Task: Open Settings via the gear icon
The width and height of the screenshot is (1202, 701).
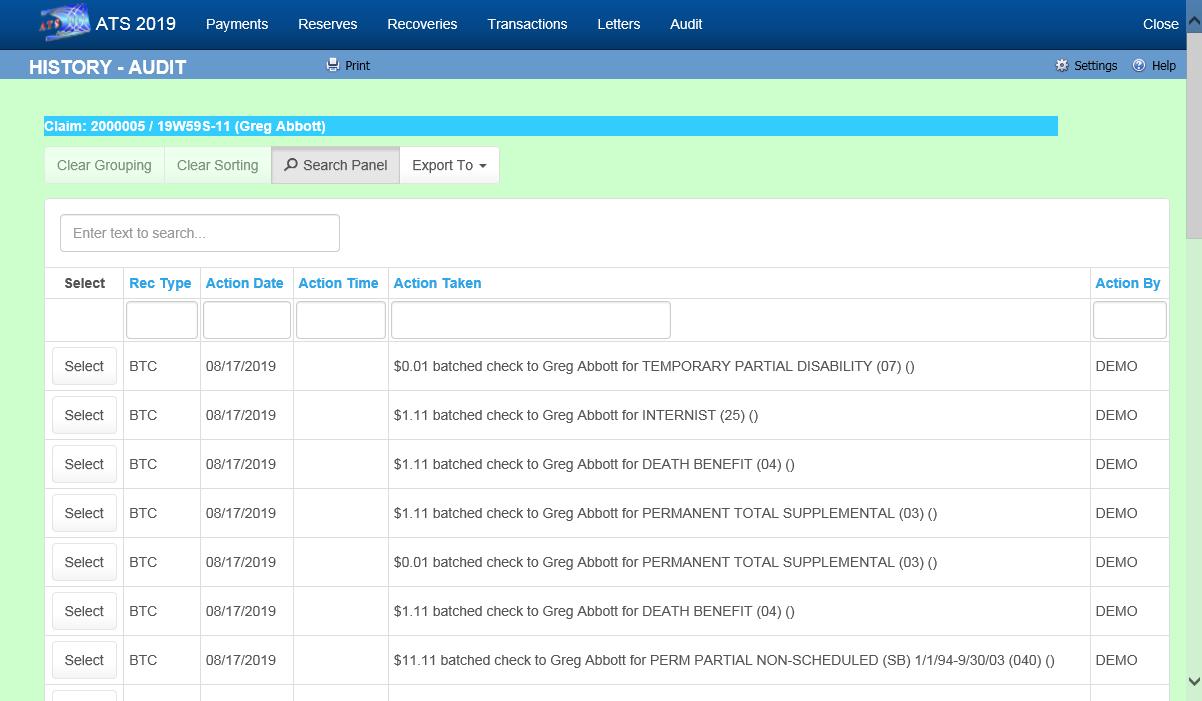Action: 1062,65
